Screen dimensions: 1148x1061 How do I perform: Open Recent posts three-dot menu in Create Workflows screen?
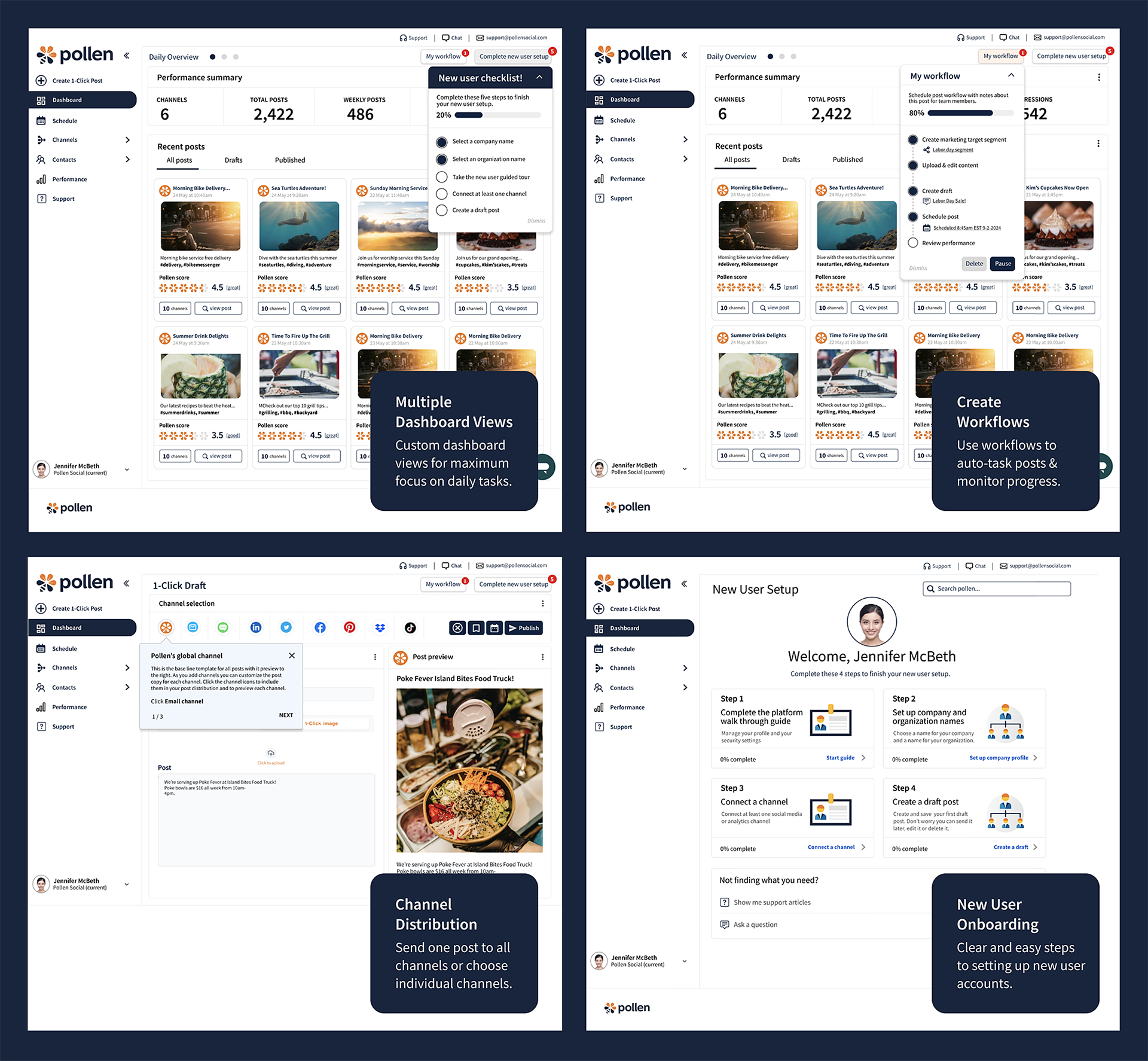[x=1098, y=144]
